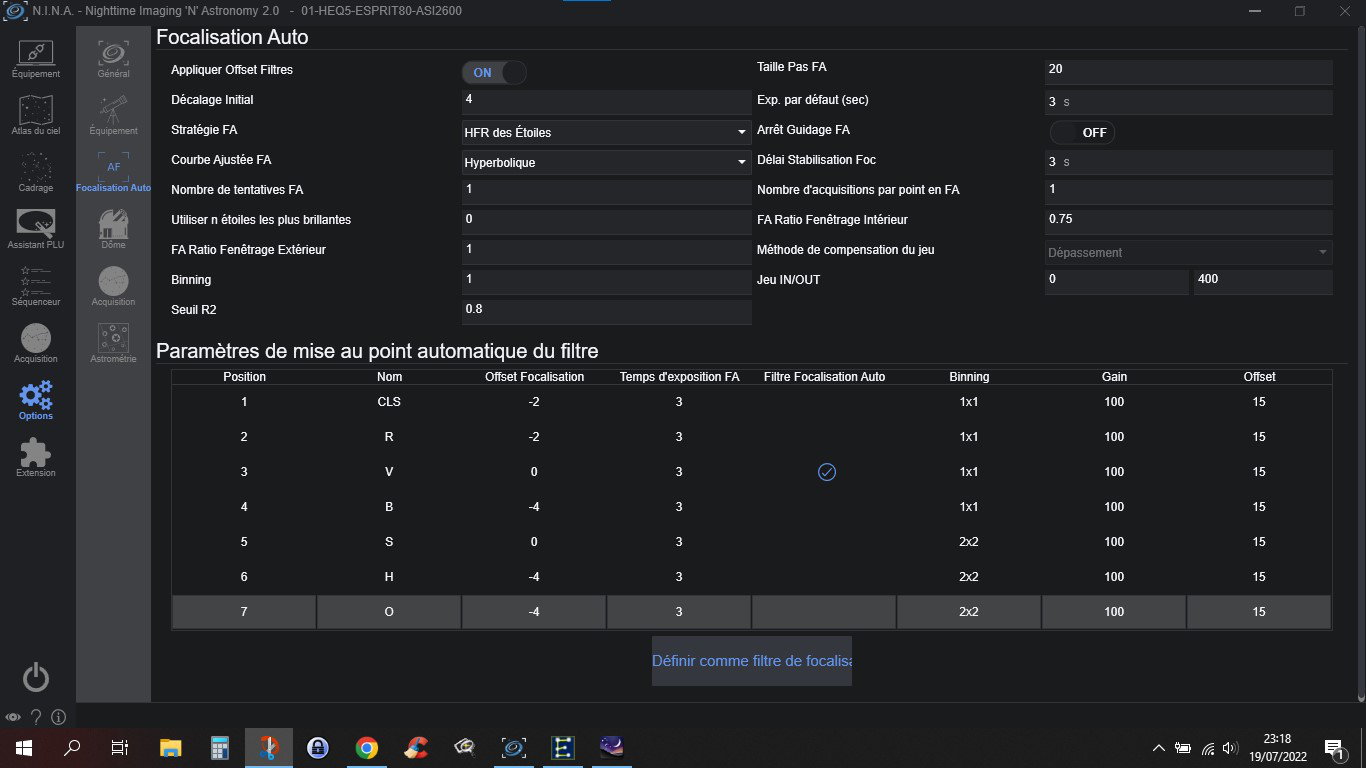The height and width of the screenshot is (768, 1366).
Task: Click the Taille Pas FA input field
Action: point(1189,72)
